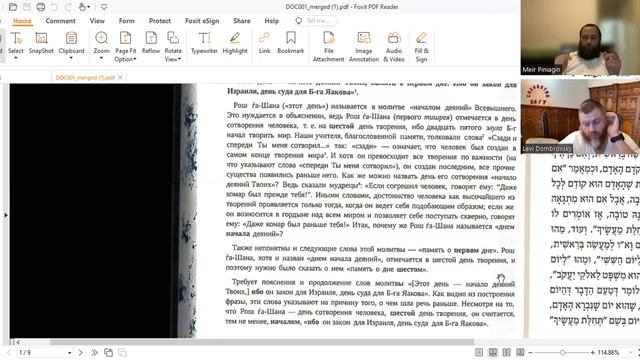The height and width of the screenshot is (360, 640).
Task: Click the horizontal scrollbar
Action: click(262, 342)
